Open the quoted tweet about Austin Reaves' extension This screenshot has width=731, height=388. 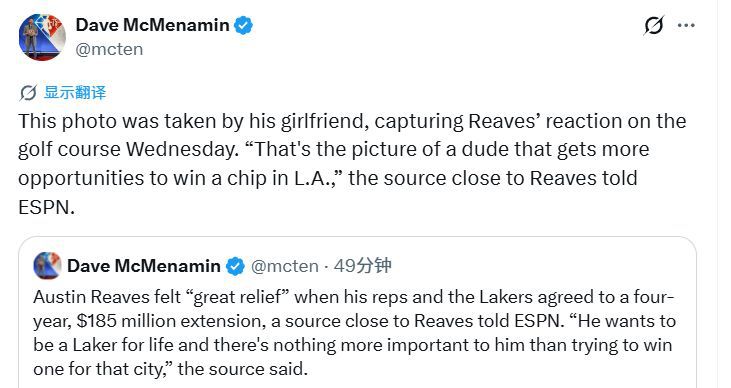click(x=358, y=312)
